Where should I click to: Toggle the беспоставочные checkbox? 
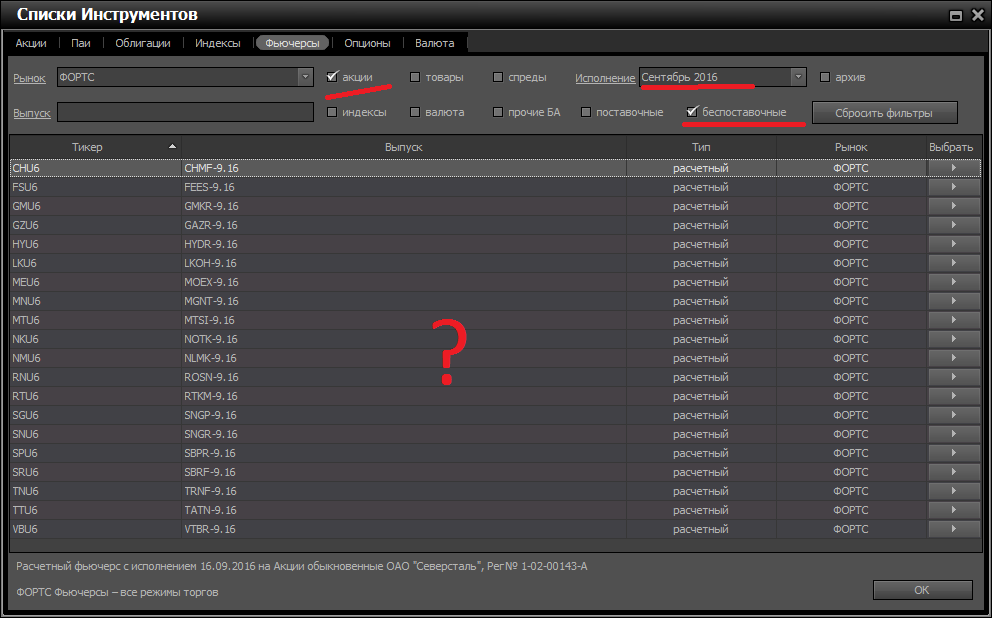point(691,112)
